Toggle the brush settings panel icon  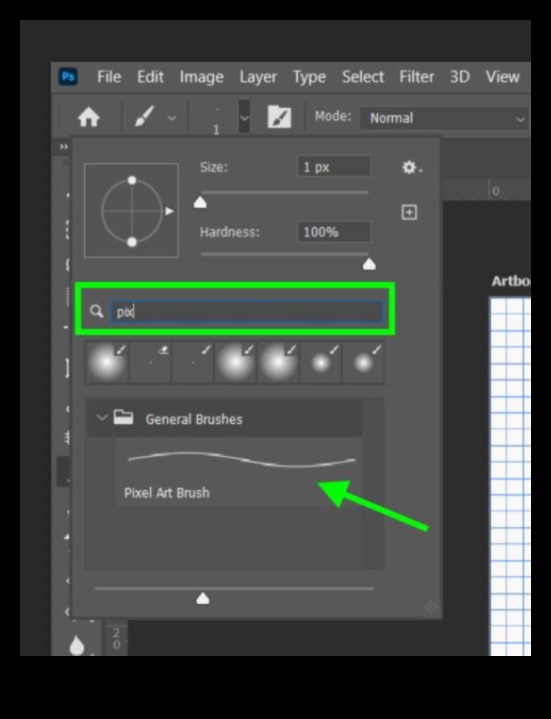[279, 116]
